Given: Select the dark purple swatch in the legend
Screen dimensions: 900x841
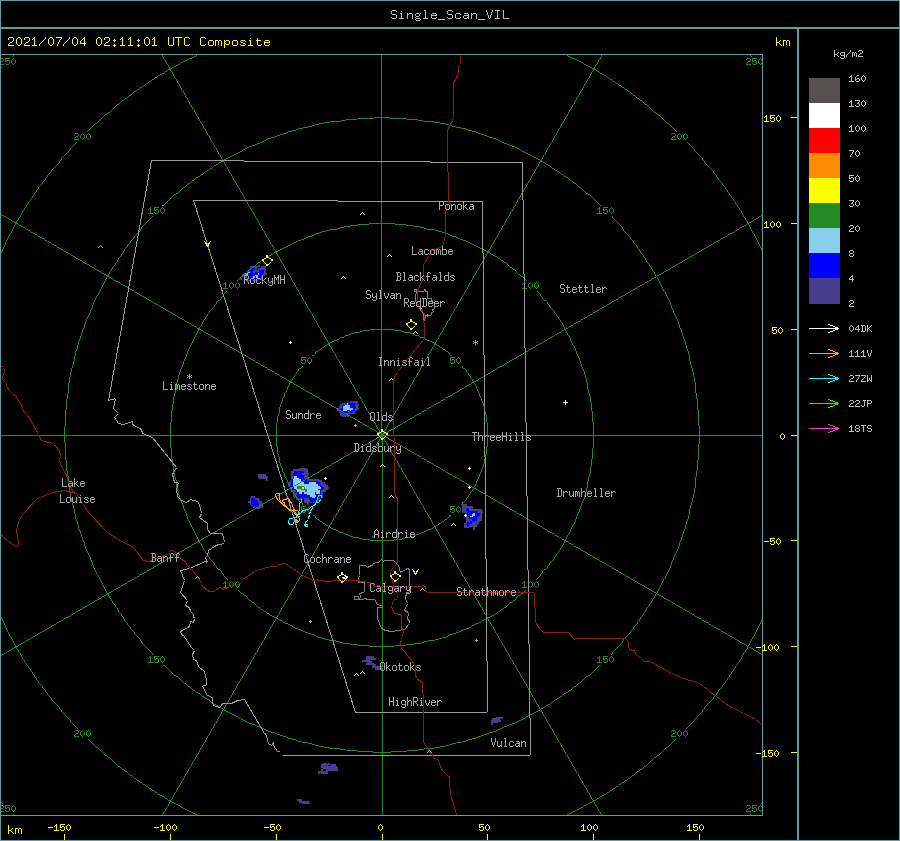Looking at the screenshot, I should point(824,291).
